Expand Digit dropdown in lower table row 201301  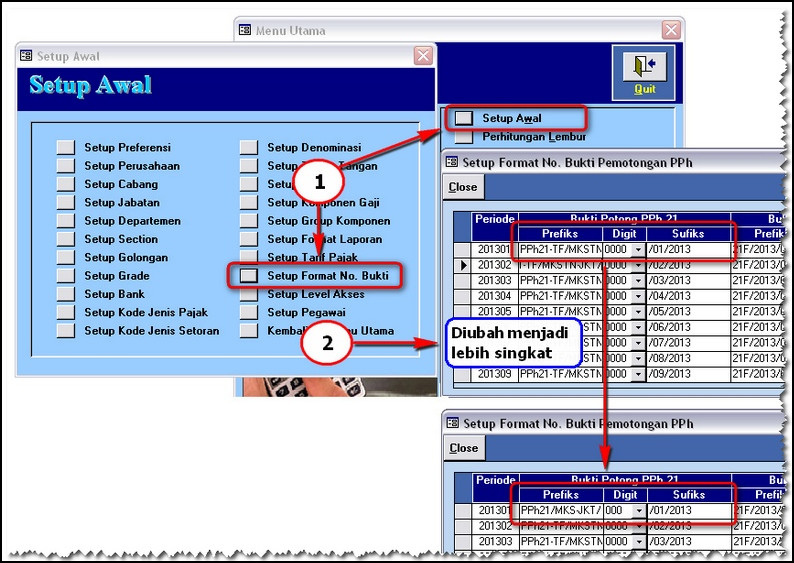coord(639,511)
